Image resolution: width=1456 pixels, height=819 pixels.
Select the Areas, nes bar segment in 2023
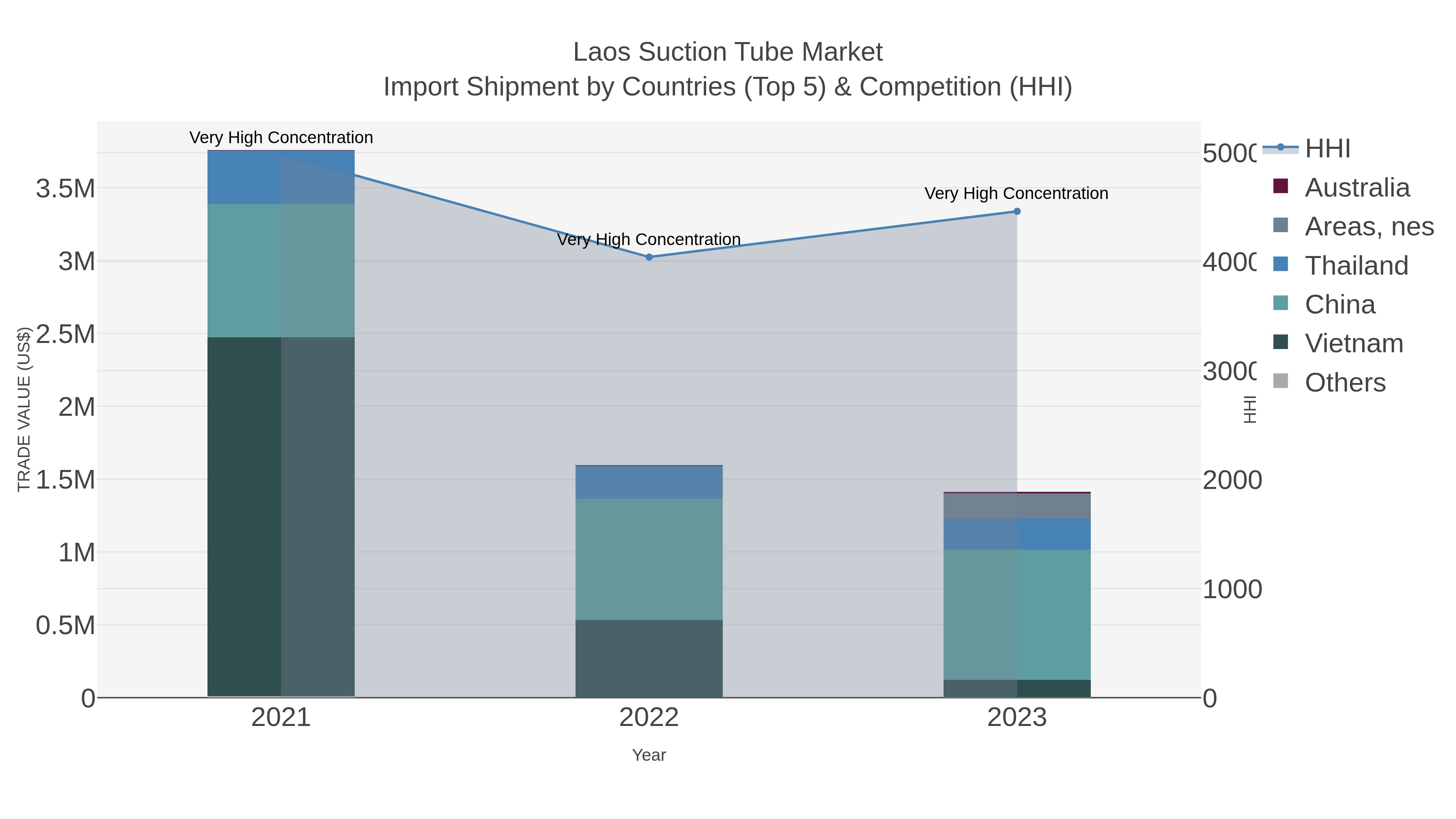point(1017,506)
